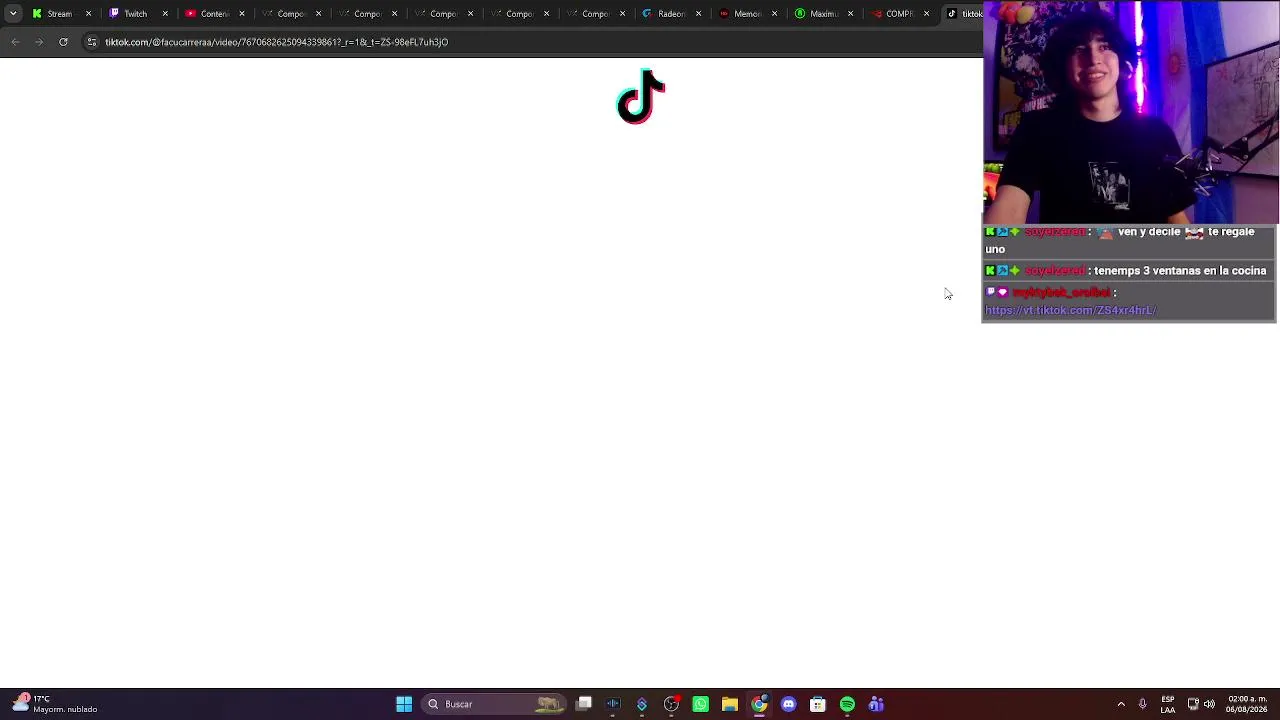Open the audio waveform app in taskbar
This screenshot has height=720, width=1280.
[613, 704]
